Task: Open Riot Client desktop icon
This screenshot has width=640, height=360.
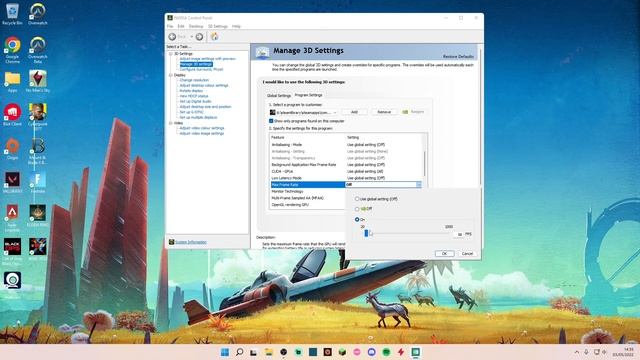Action: click(12, 115)
